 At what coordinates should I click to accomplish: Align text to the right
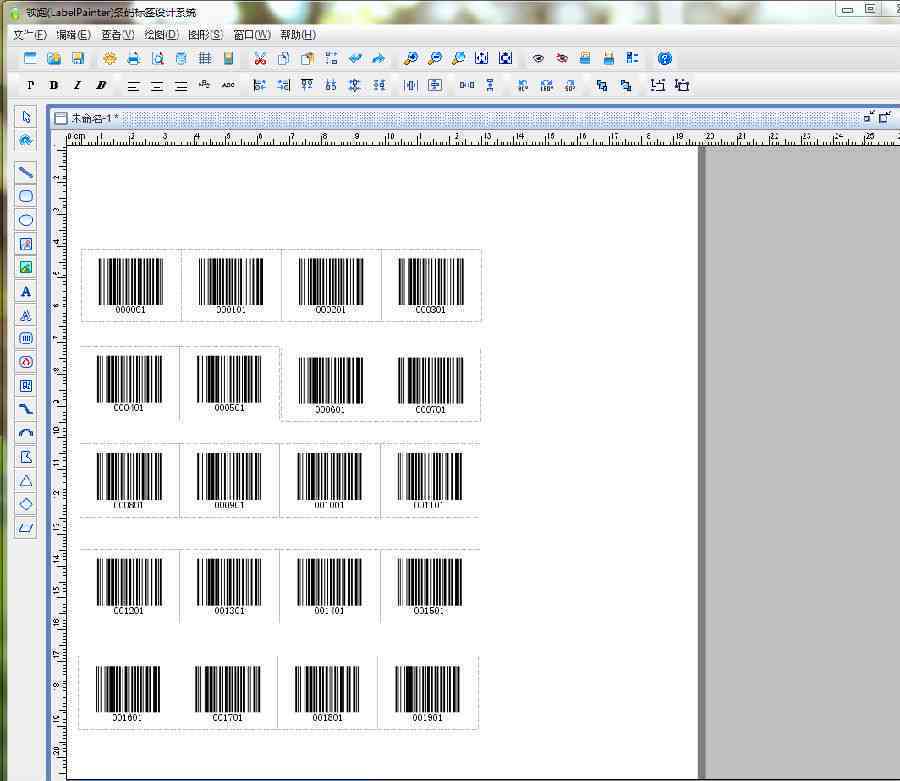[181, 86]
